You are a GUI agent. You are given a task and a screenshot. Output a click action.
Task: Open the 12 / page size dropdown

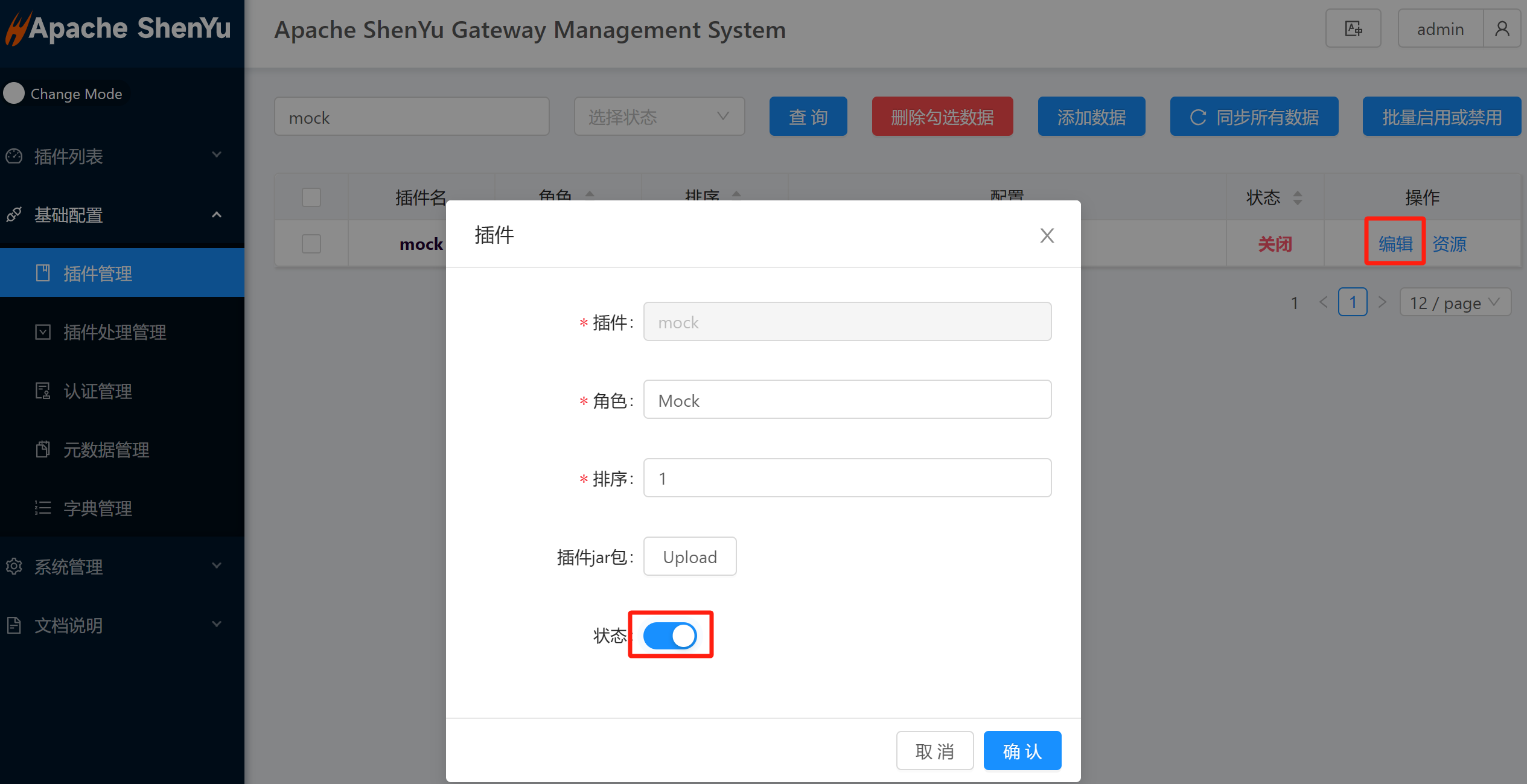1455,302
